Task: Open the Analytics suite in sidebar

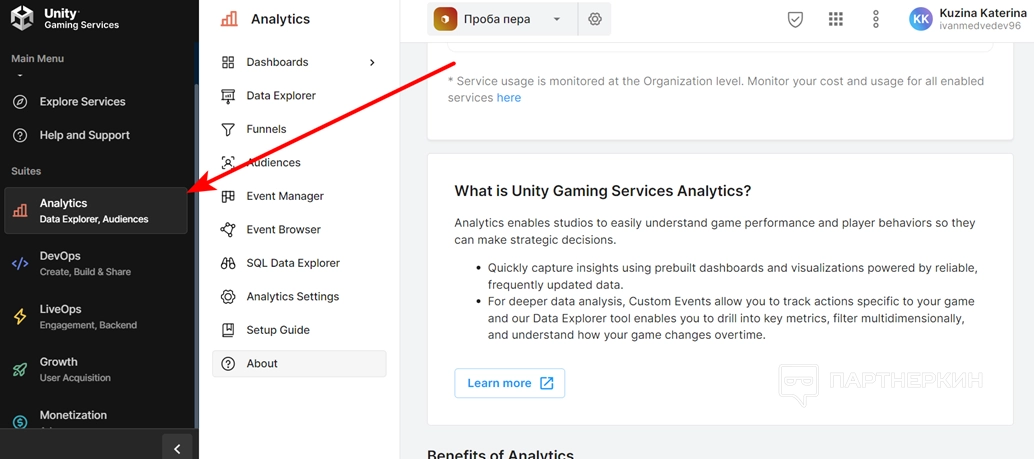Action: tap(96, 210)
